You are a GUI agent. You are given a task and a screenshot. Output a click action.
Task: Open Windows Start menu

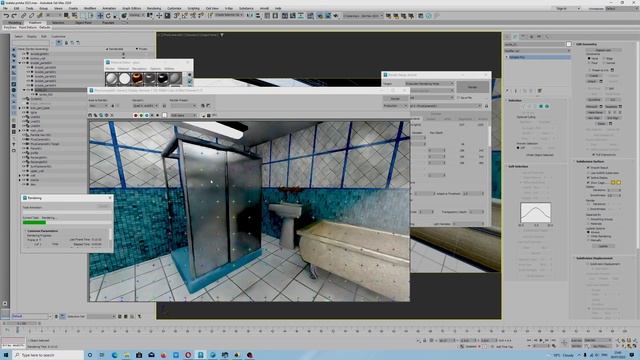point(6,355)
